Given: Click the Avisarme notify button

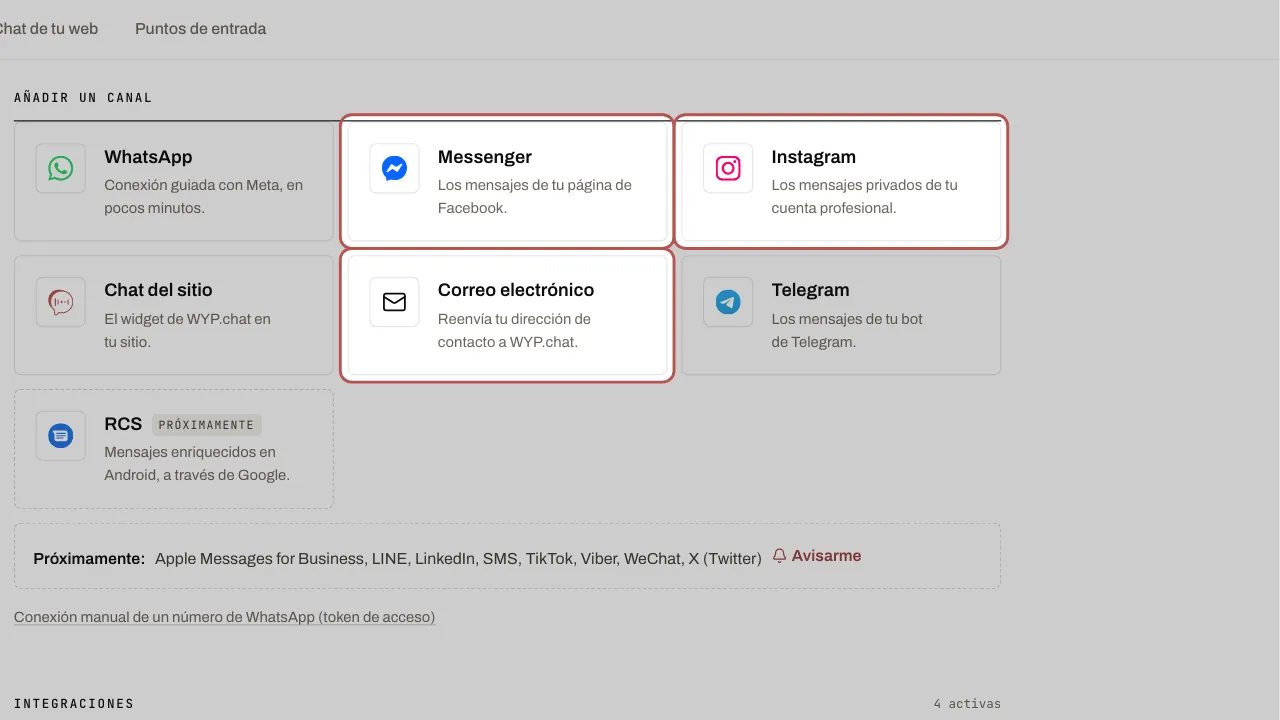Looking at the screenshot, I should pyautogui.click(x=817, y=556).
